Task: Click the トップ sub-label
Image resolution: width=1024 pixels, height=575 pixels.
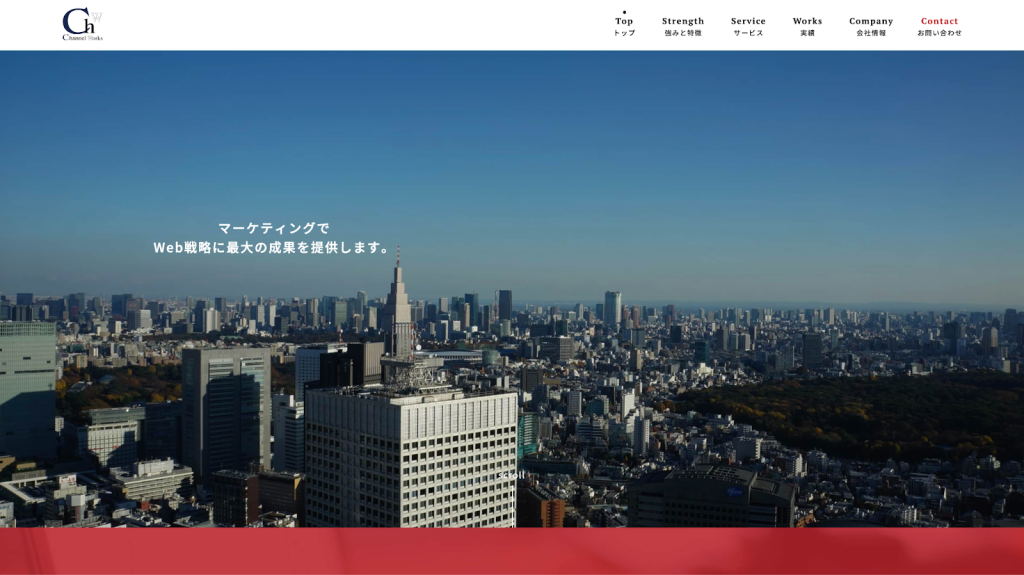Action: (x=624, y=33)
